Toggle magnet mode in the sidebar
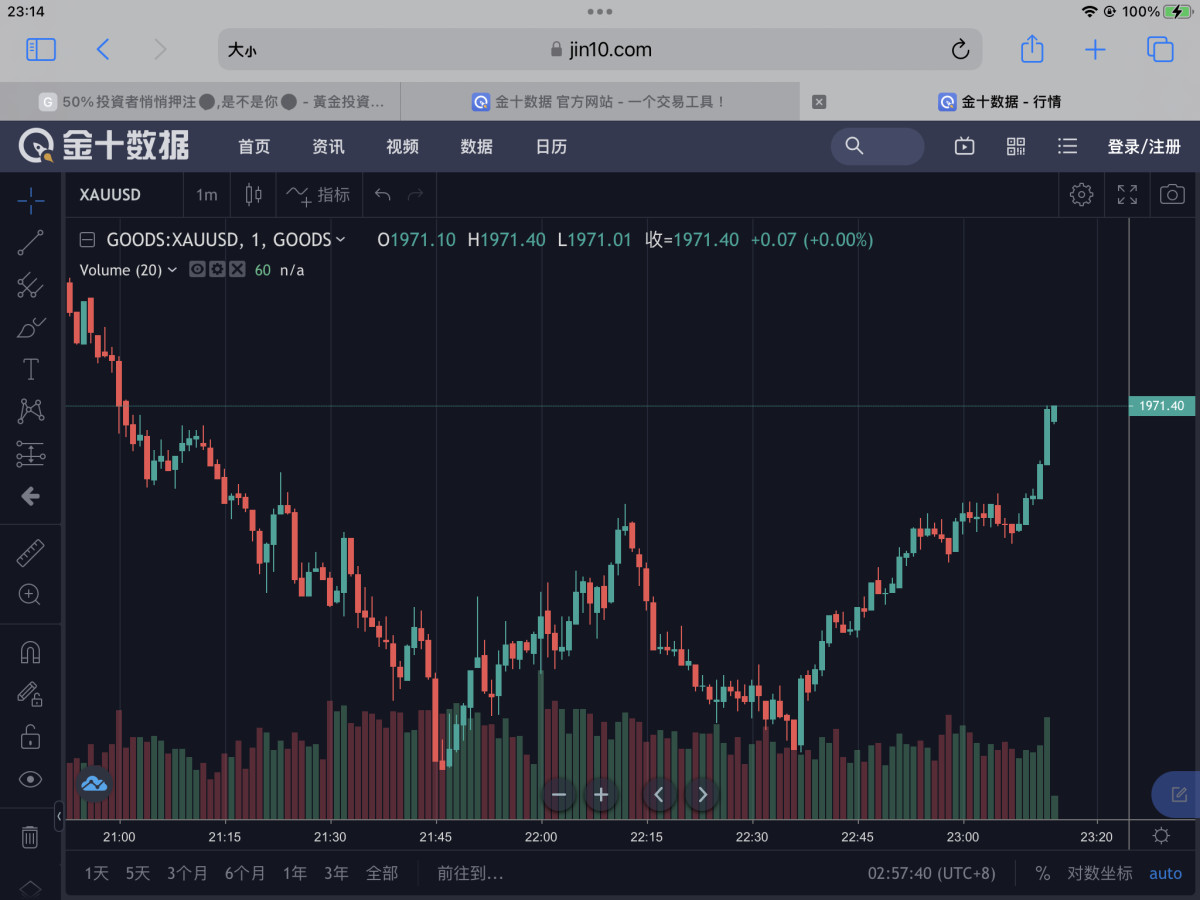Image resolution: width=1200 pixels, height=900 pixels. point(30,653)
